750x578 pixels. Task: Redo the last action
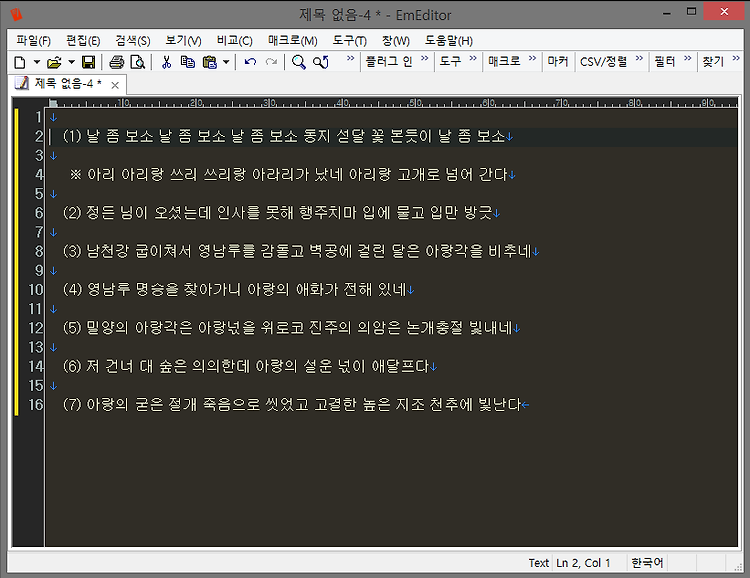[271, 62]
